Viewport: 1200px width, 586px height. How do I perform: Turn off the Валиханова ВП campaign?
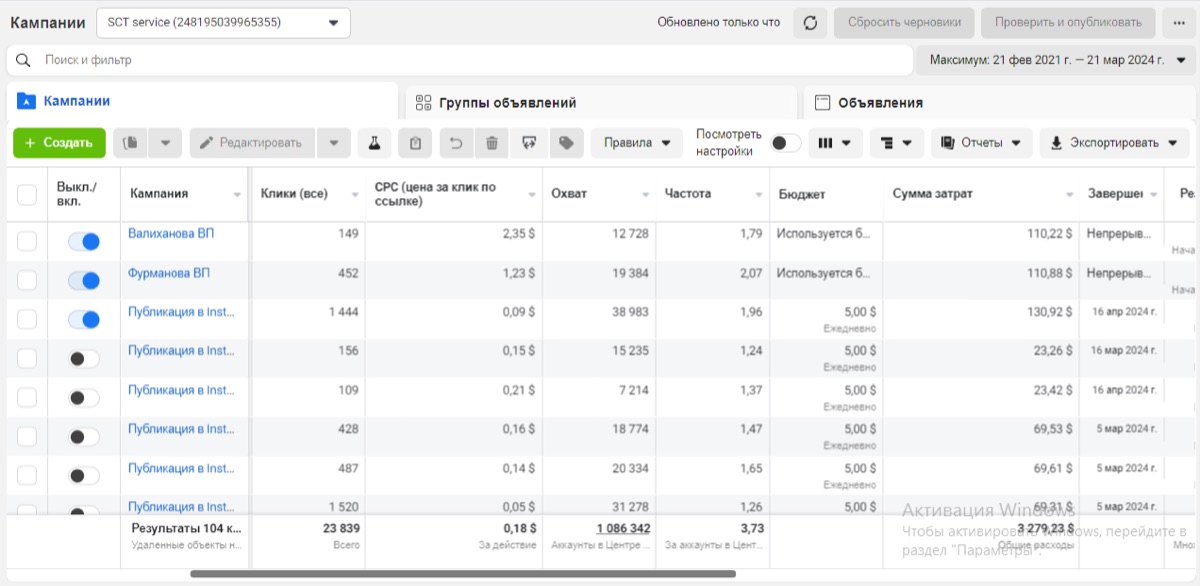tap(84, 241)
